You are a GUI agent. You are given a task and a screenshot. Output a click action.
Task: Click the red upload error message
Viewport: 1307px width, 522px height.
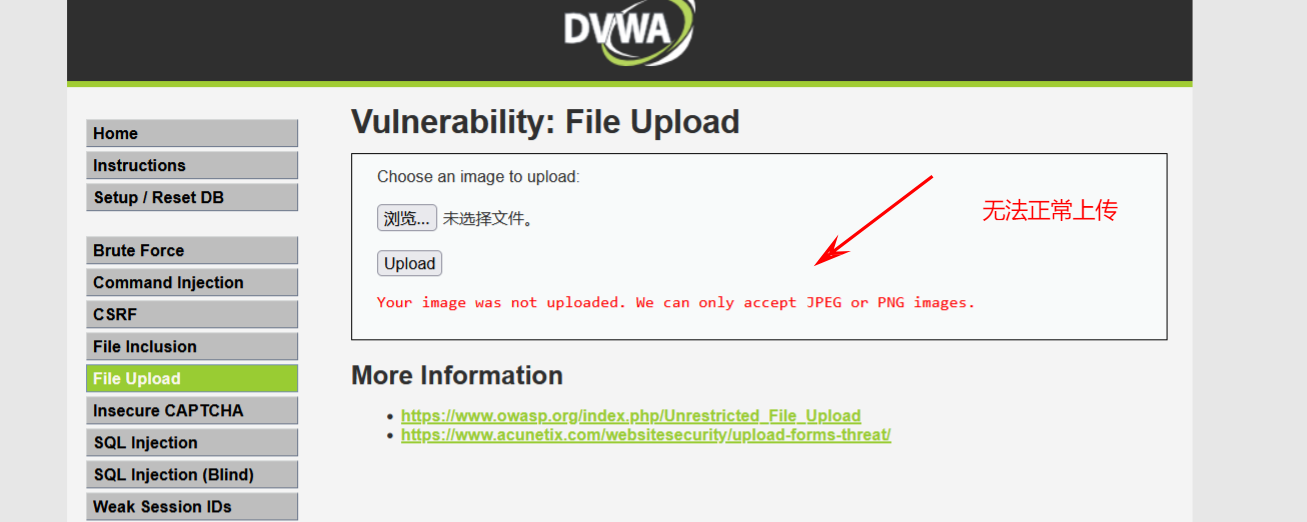tap(676, 302)
